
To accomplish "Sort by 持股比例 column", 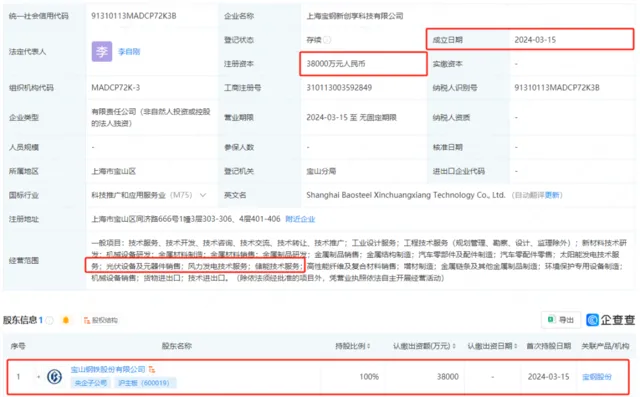I will [x=353, y=346].
